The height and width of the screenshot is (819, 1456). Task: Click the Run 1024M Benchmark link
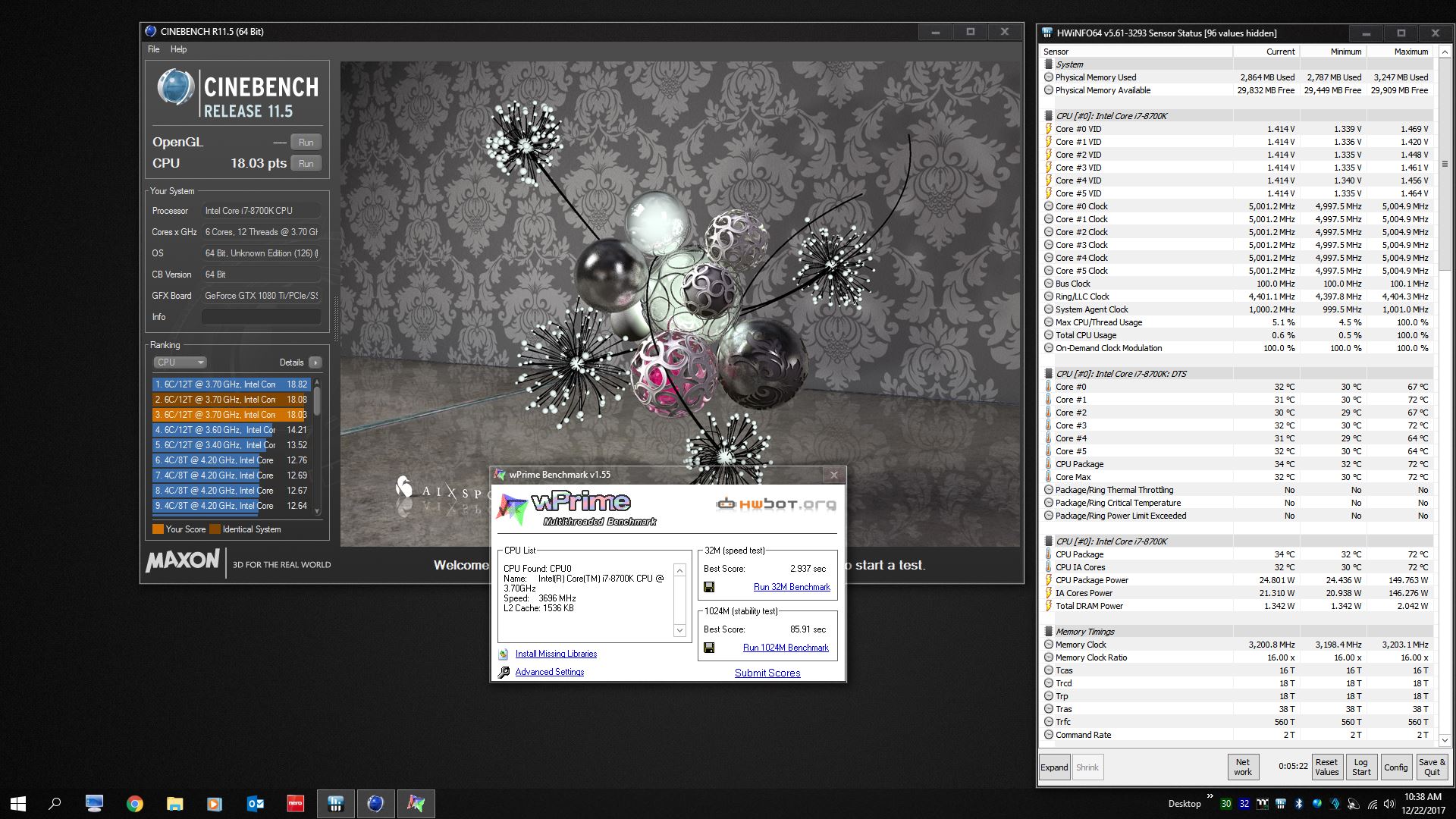click(786, 648)
